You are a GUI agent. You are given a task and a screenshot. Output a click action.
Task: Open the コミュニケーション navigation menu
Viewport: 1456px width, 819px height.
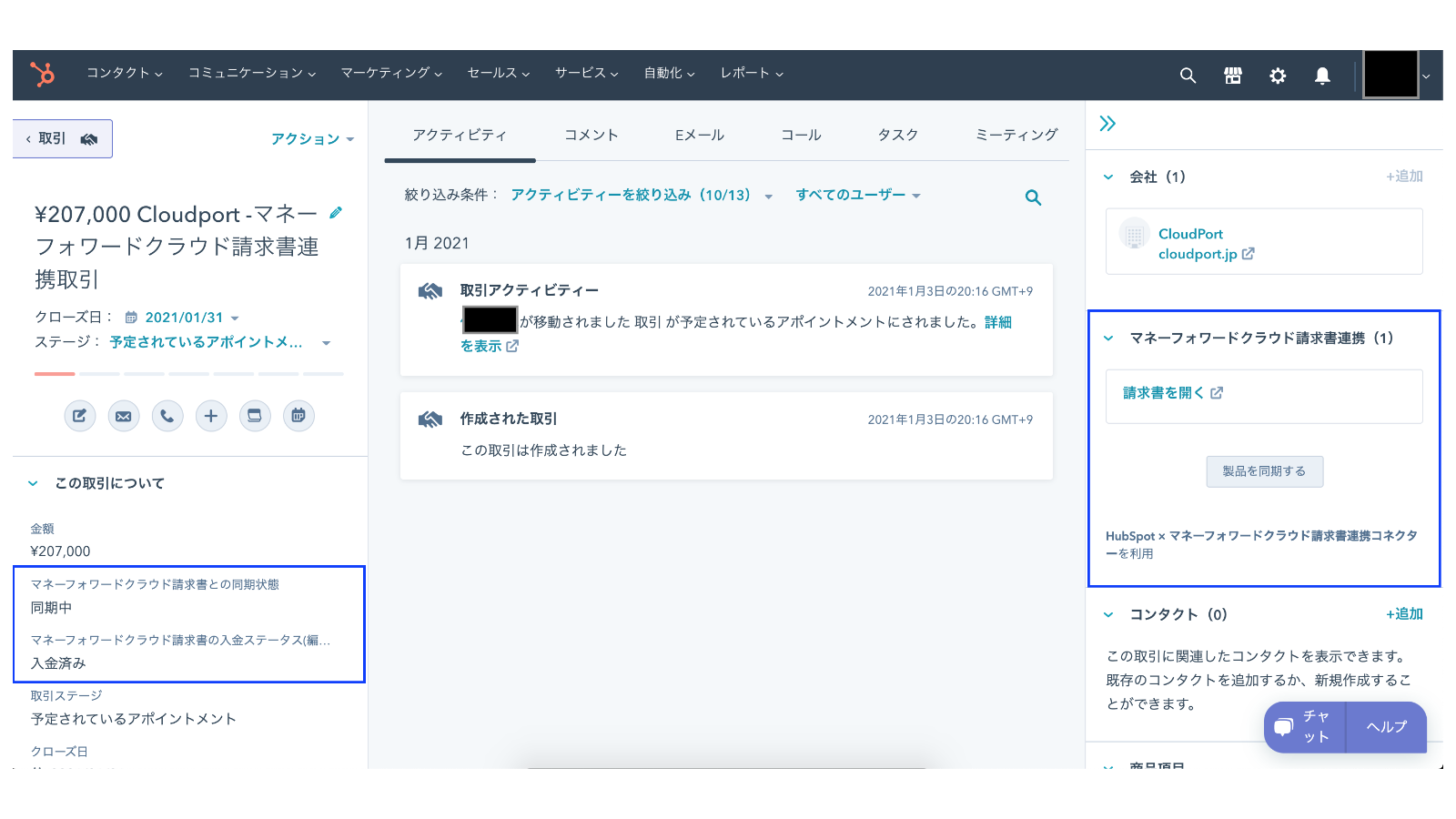252,73
